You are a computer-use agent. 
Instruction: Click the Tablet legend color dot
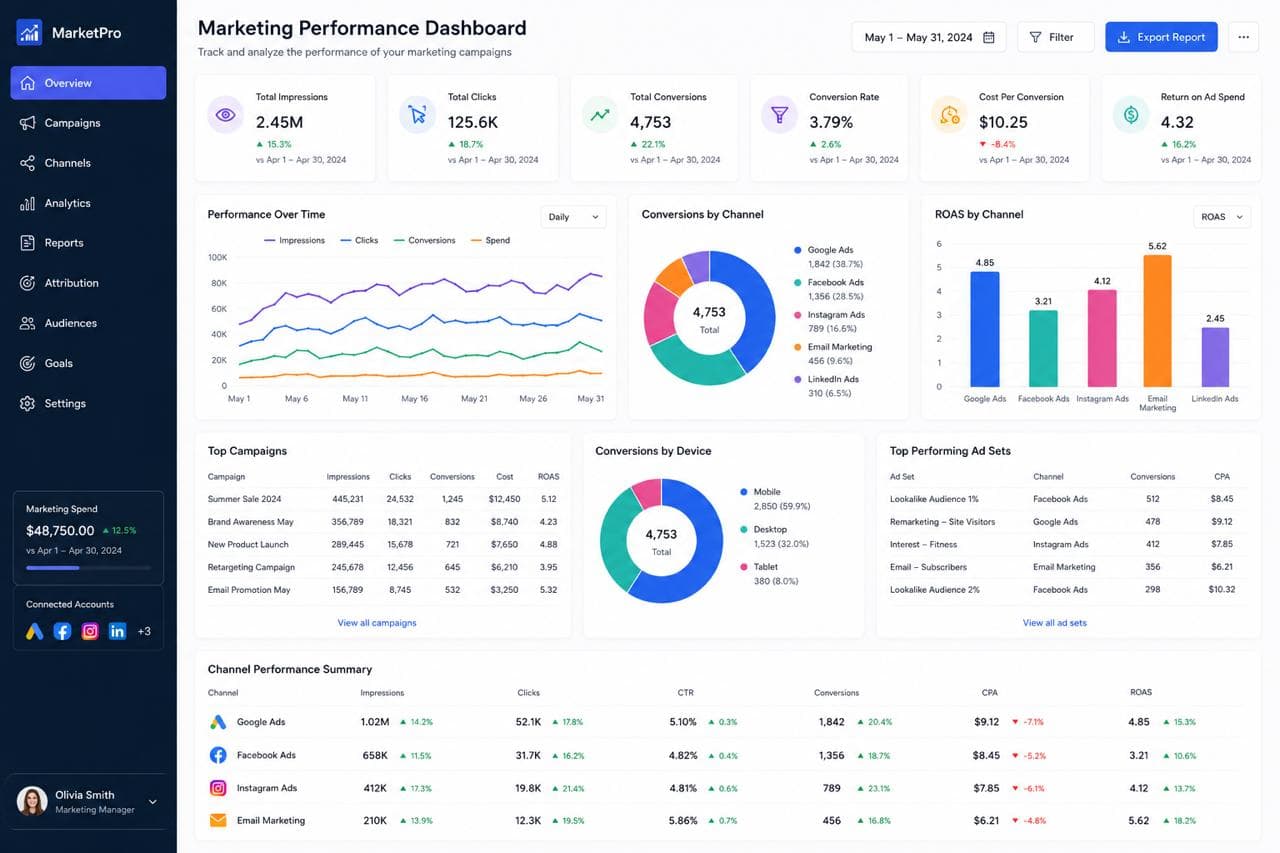[x=744, y=567]
